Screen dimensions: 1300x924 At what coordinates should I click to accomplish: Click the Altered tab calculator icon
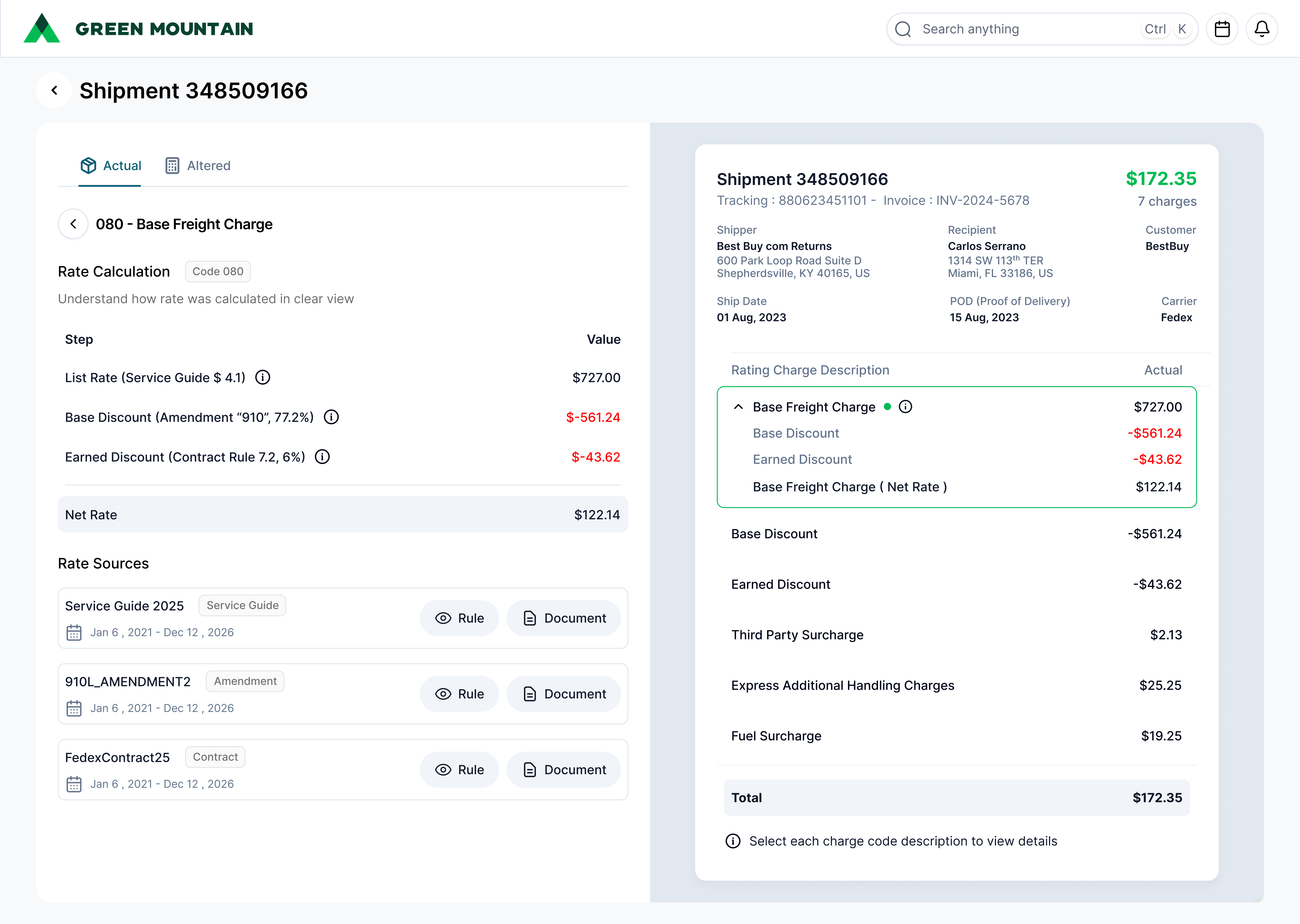(172, 166)
